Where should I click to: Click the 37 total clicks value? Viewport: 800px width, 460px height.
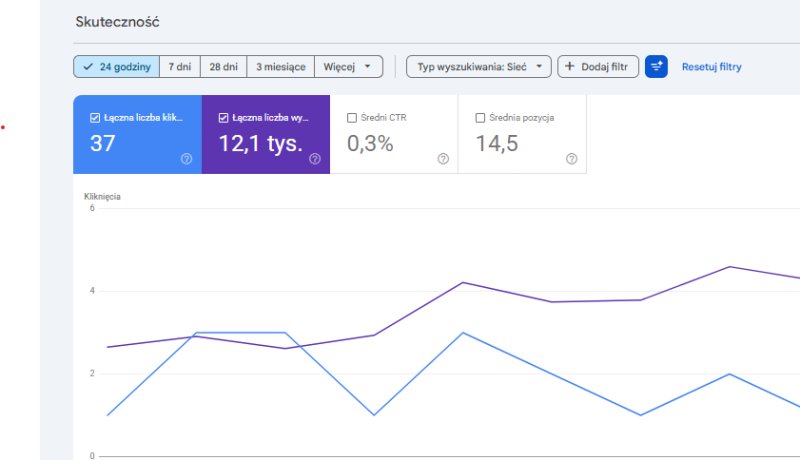(103, 143)
